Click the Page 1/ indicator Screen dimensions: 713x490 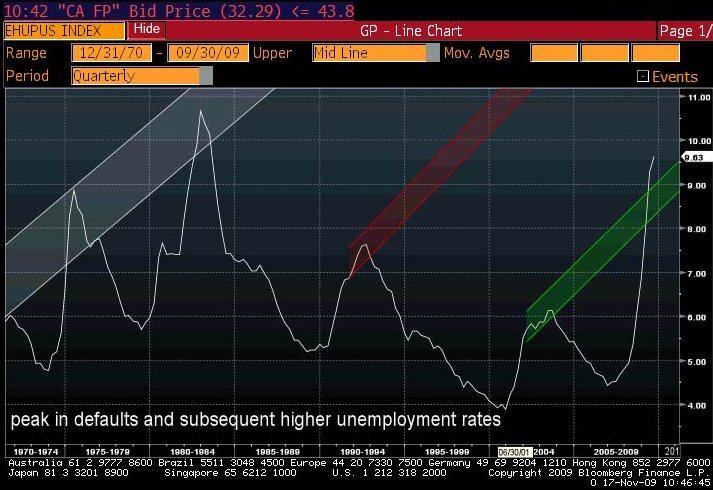click(685, 31)
